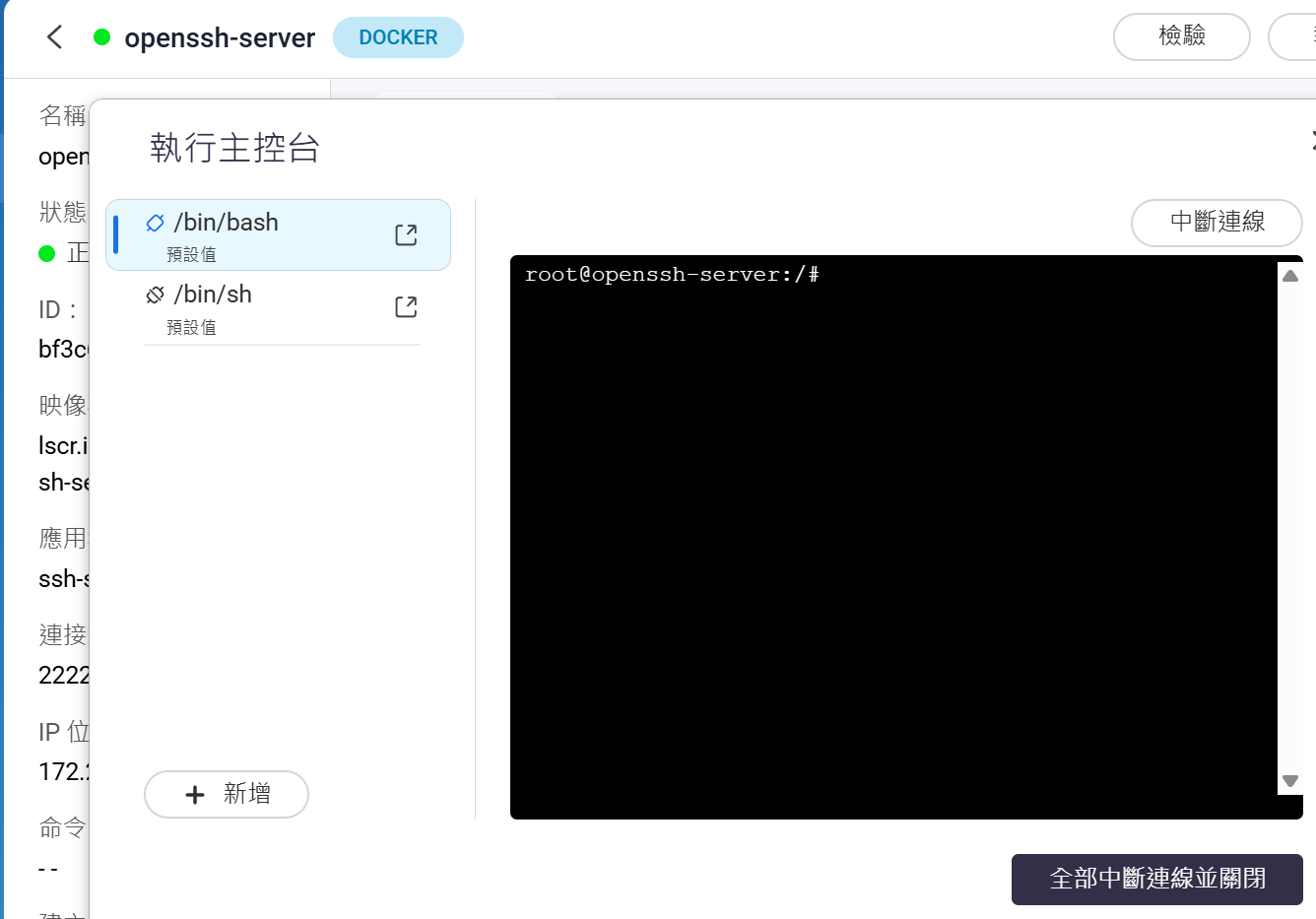This screenshot has height=919, width=1316.
Task: Click the connected plug icon for /bin/bash
Action: [x=155, y=223]
